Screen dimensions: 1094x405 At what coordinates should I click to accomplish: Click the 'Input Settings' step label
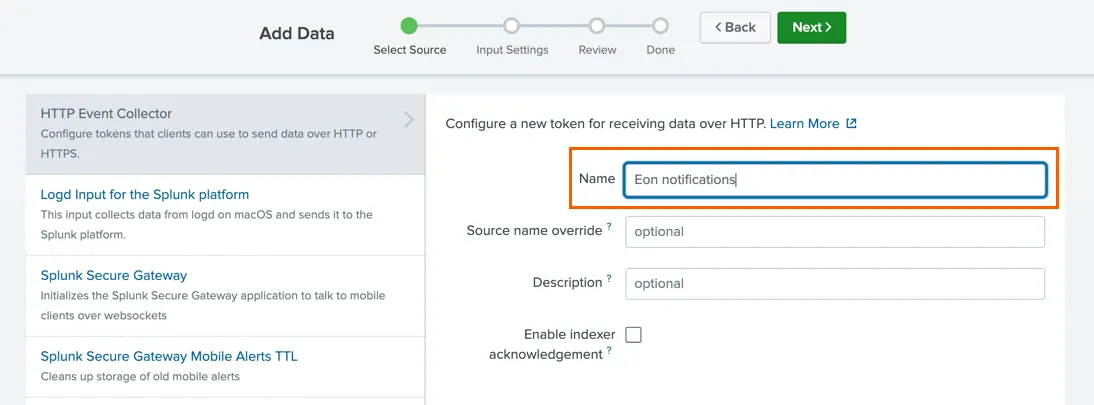[512, 50]
